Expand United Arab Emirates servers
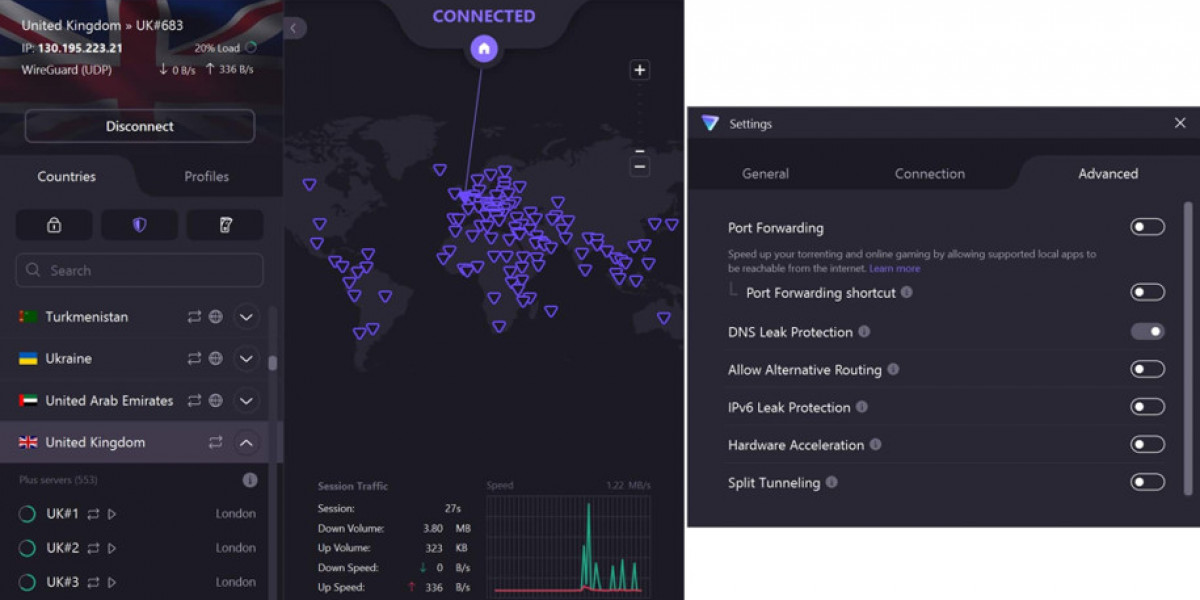The height and width of the screenshot is (600, 1200). (x=246, y=400)
